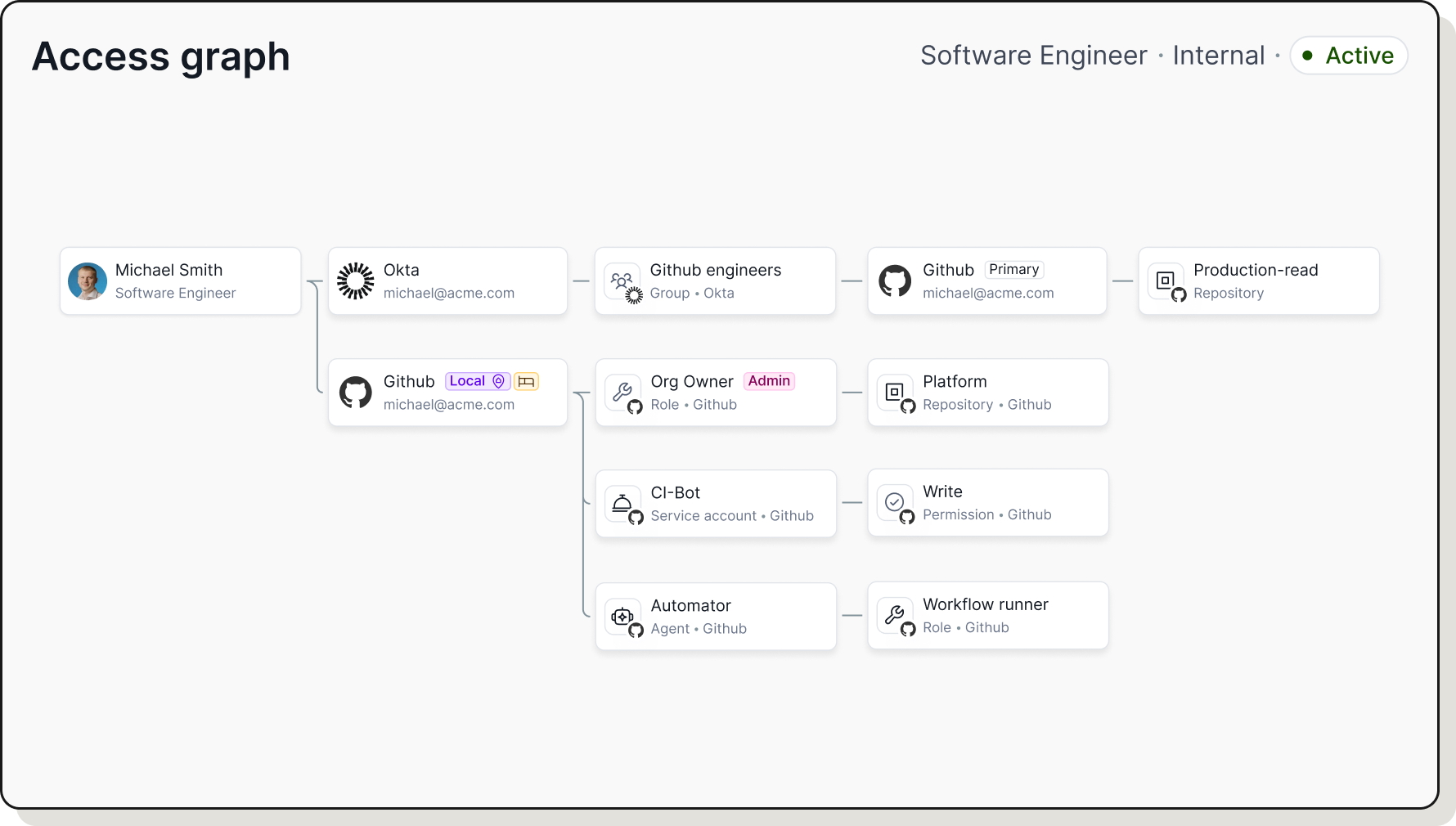
Task: Click the agent icon on the Automator node
Action: click(622, 616)
